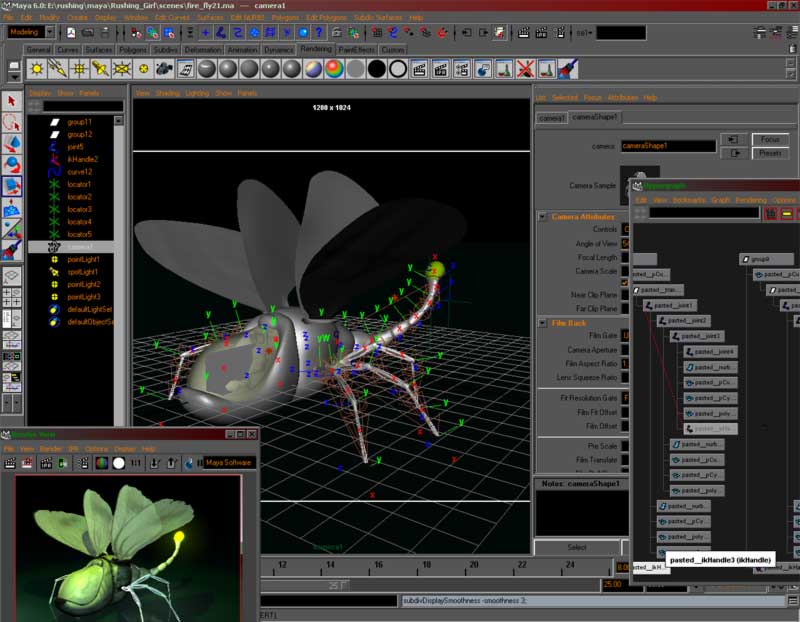Click the yellow bar icon in Hypergraph toolbar
800x622 pixels.
click(x=787, y=213)
